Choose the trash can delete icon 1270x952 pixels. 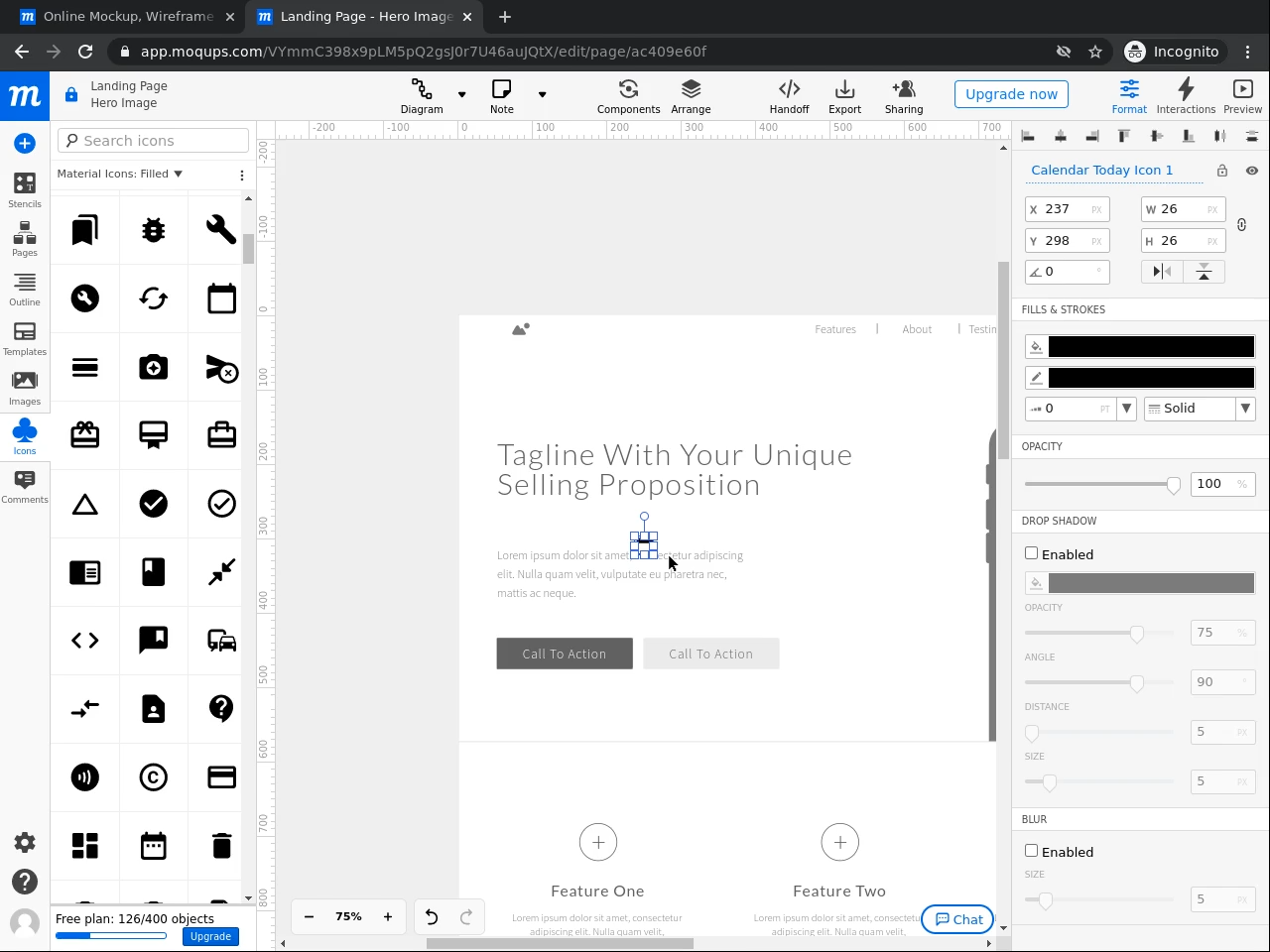(221, 845)
